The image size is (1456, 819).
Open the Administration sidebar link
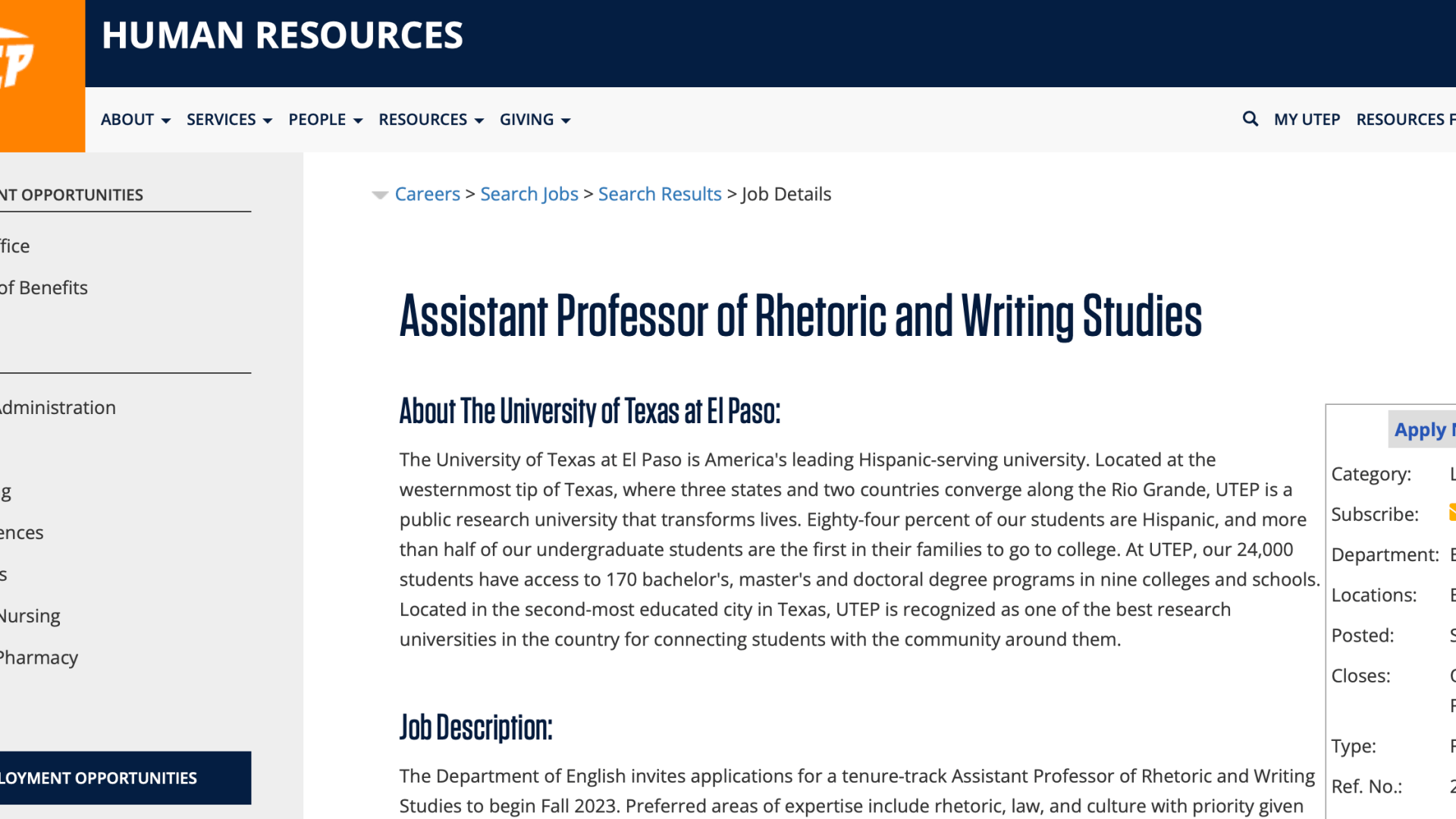[x=58, y=408]
